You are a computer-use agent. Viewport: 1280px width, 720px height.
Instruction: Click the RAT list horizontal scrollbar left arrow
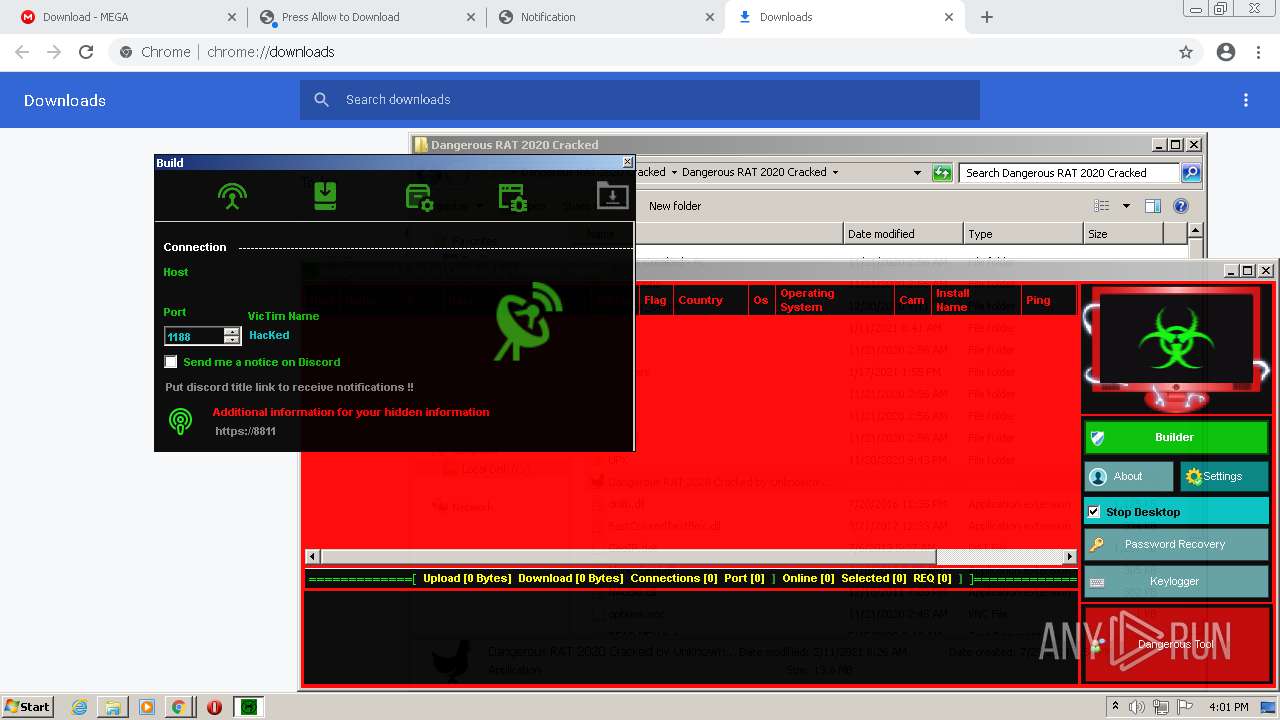[x=313, y=556]
